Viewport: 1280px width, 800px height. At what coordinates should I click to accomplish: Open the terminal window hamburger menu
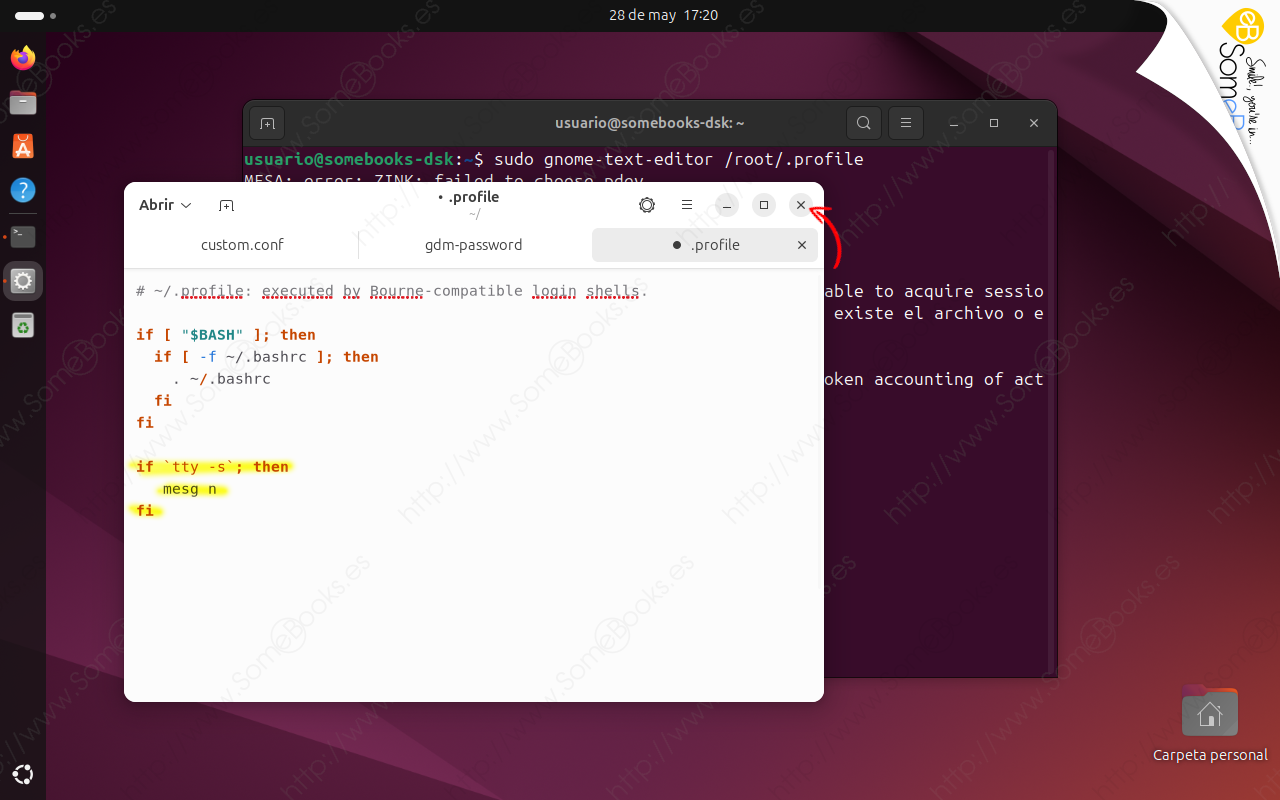[x=905, y=122]
